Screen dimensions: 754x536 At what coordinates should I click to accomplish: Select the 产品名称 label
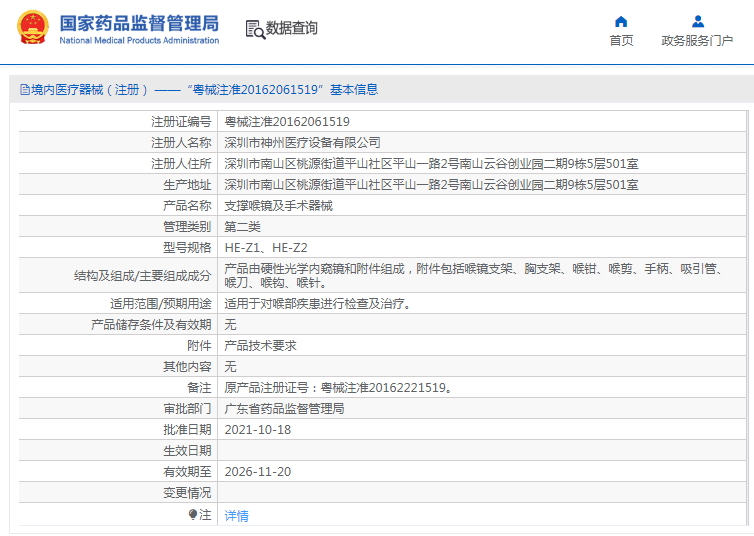[x=187, y=206]
